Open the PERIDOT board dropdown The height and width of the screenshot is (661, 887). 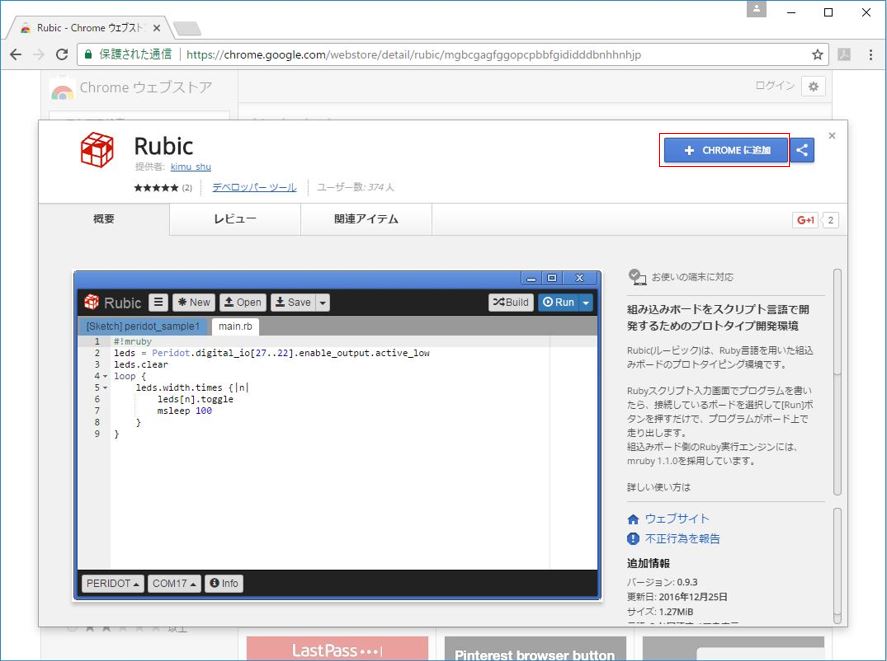113,583
